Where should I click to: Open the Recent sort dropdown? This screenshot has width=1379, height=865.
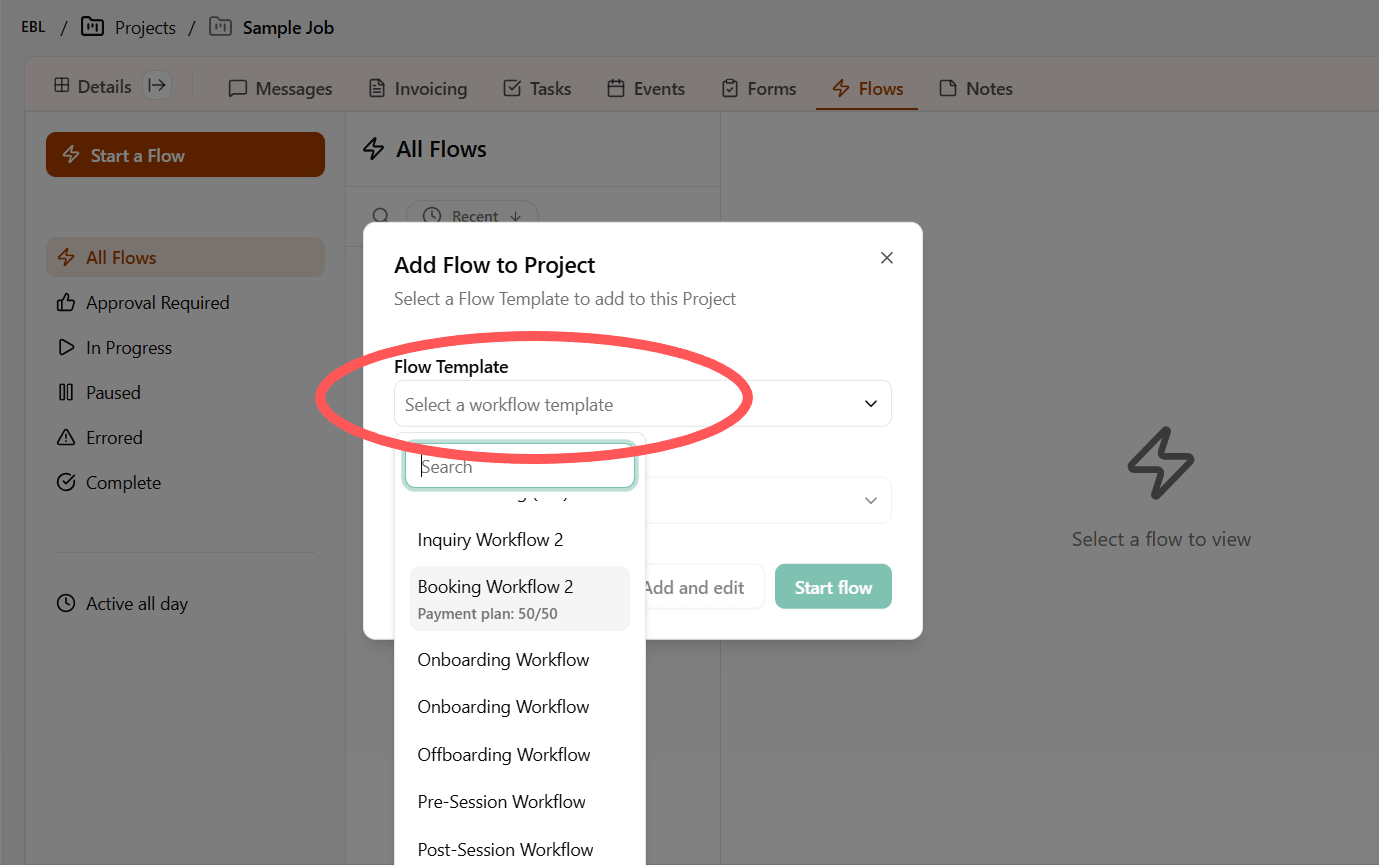[x=472, y=216]
